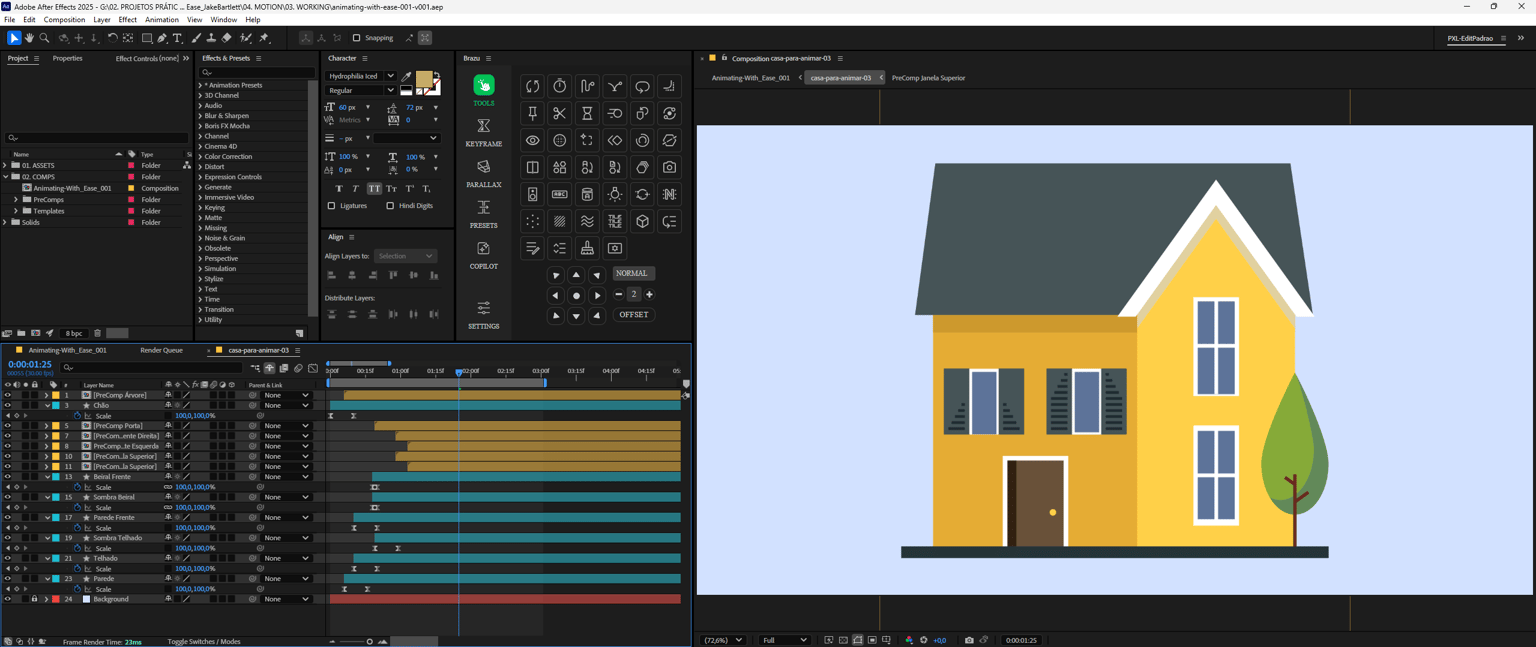This screenshot has width=1536, height=647.
Task: Open Brazu KEYFRAME section
Action: click(x=484, y=132)
